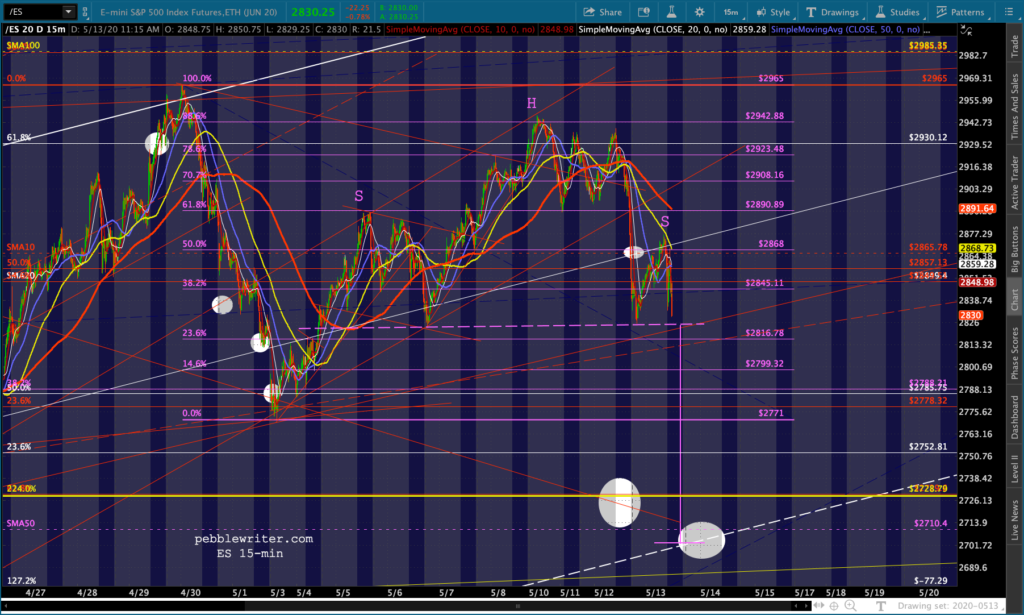Open the Drawings menu
Screen dimensions: 1024x615
click(x=833, y=12)
